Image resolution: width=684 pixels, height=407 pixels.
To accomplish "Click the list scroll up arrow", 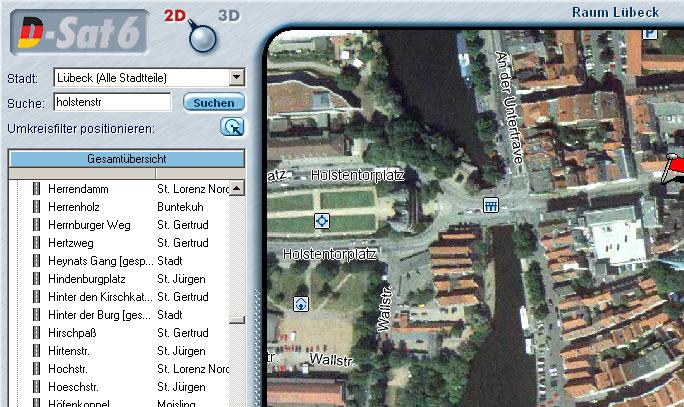I will point(237,188).
